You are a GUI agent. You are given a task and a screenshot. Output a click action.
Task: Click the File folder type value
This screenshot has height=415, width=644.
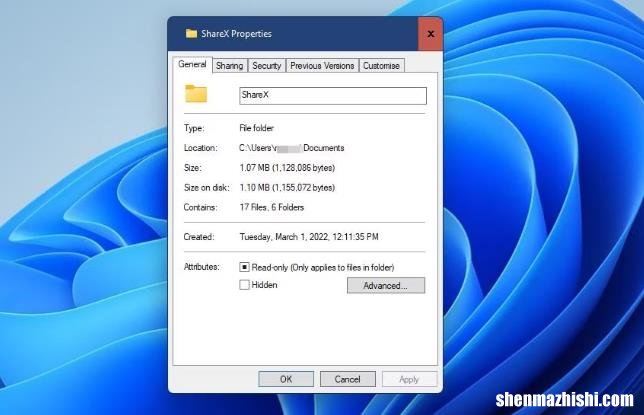(x=256, y=128)
